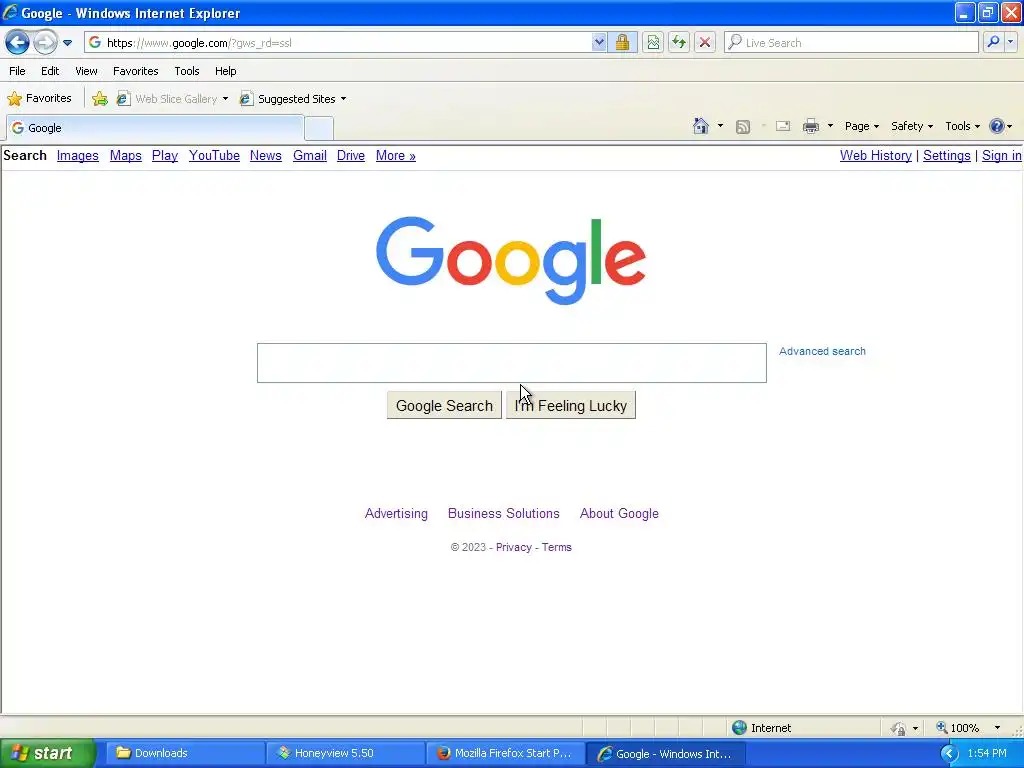This screenshot has width=1024, height=768.
Task: Open Suggested Sites dropdown
Action: [294, 99]
